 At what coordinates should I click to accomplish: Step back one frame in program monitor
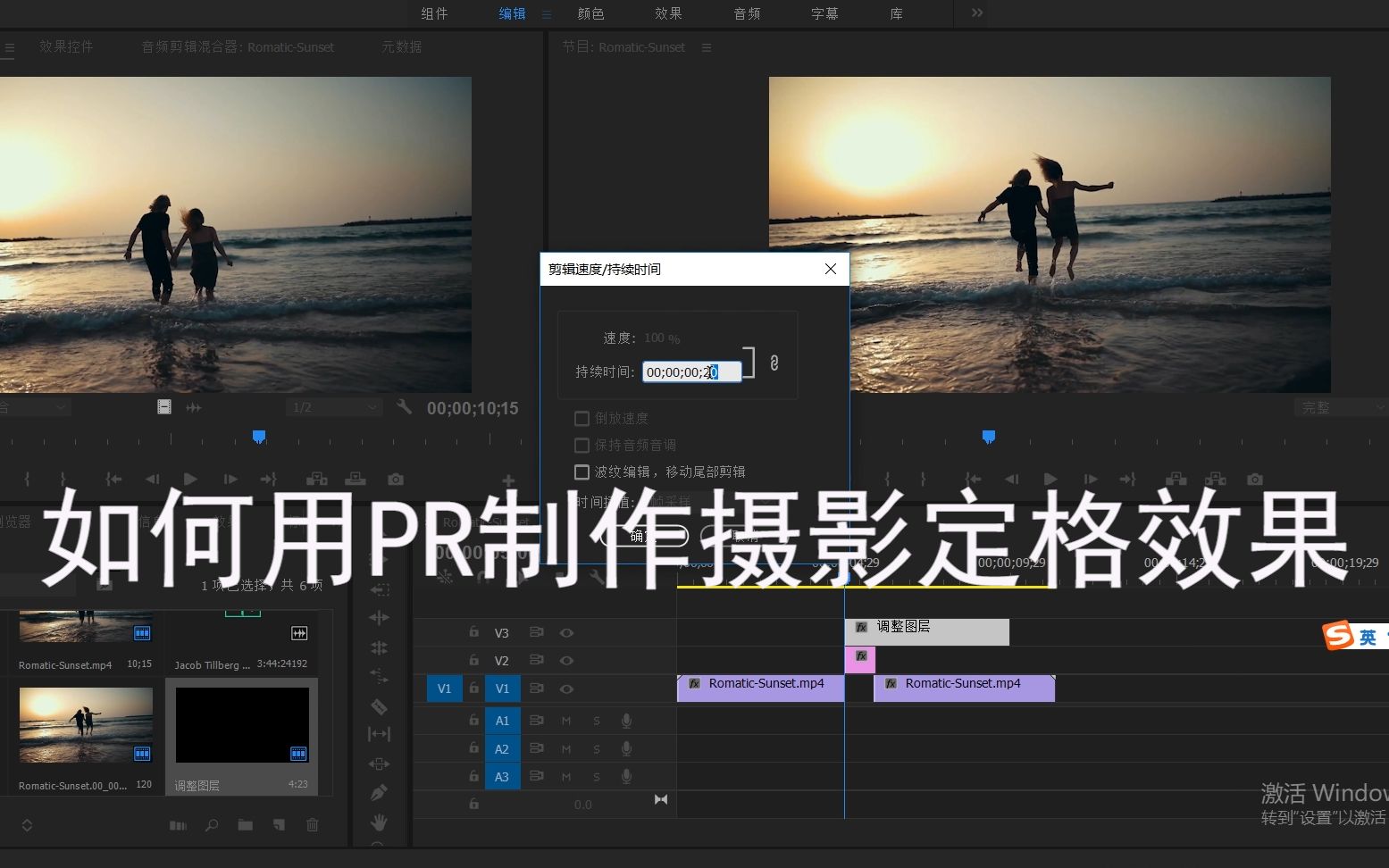[1011, 480]
